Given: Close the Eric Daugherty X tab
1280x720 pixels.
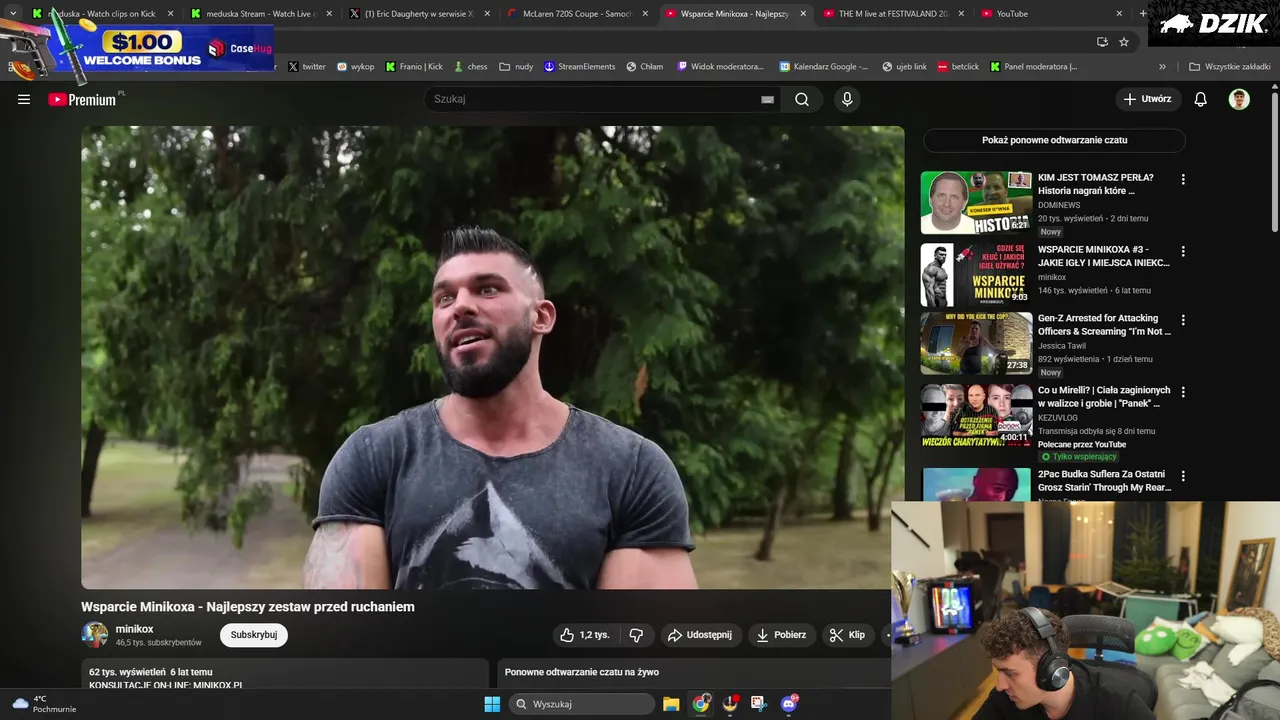Looking at the screenshot, I should 487,14.
